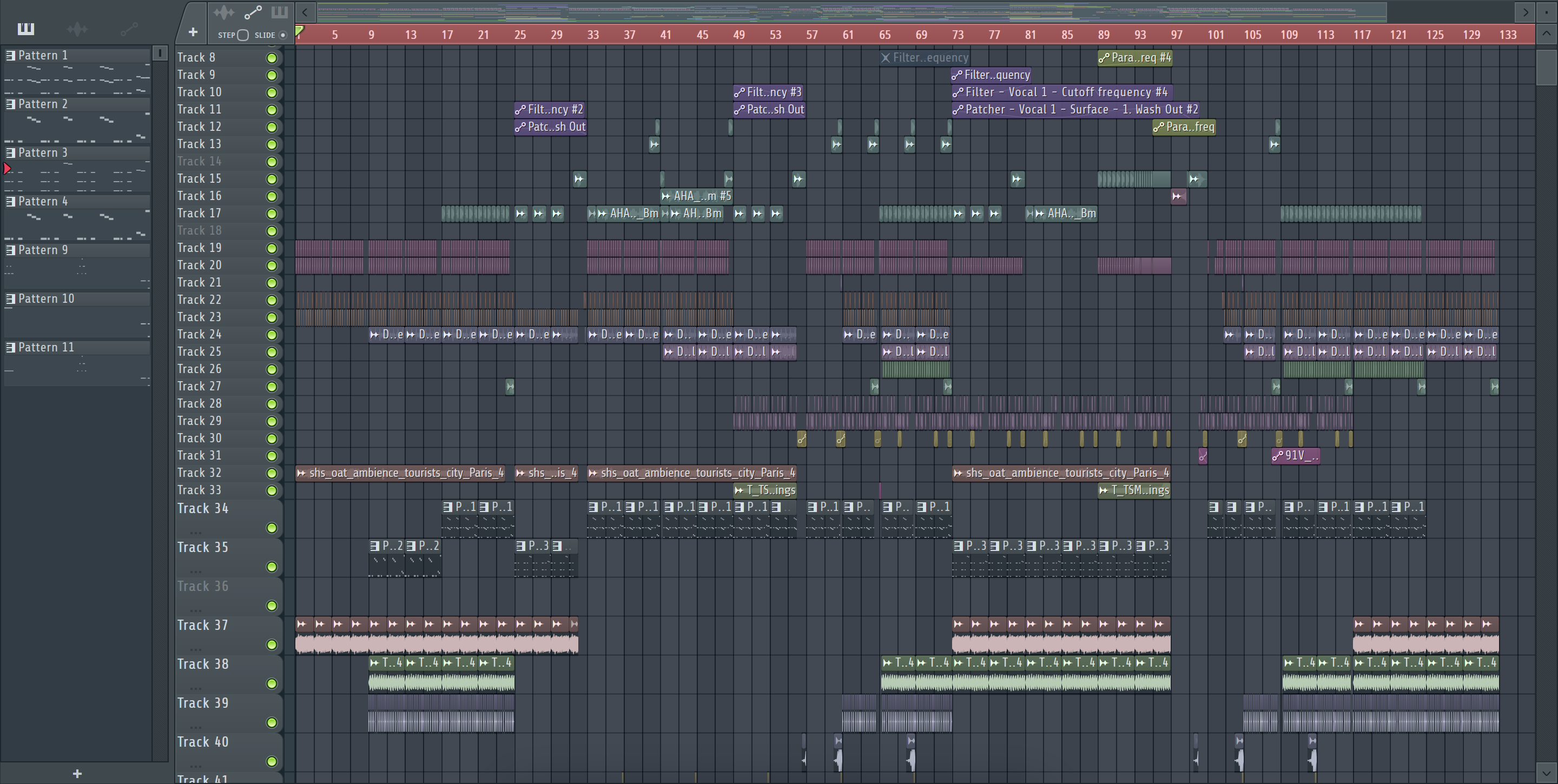Viewport: 1558px width, 784px height.
Task: Mute Track 8 with its green LED
Action: click(272, 58)
